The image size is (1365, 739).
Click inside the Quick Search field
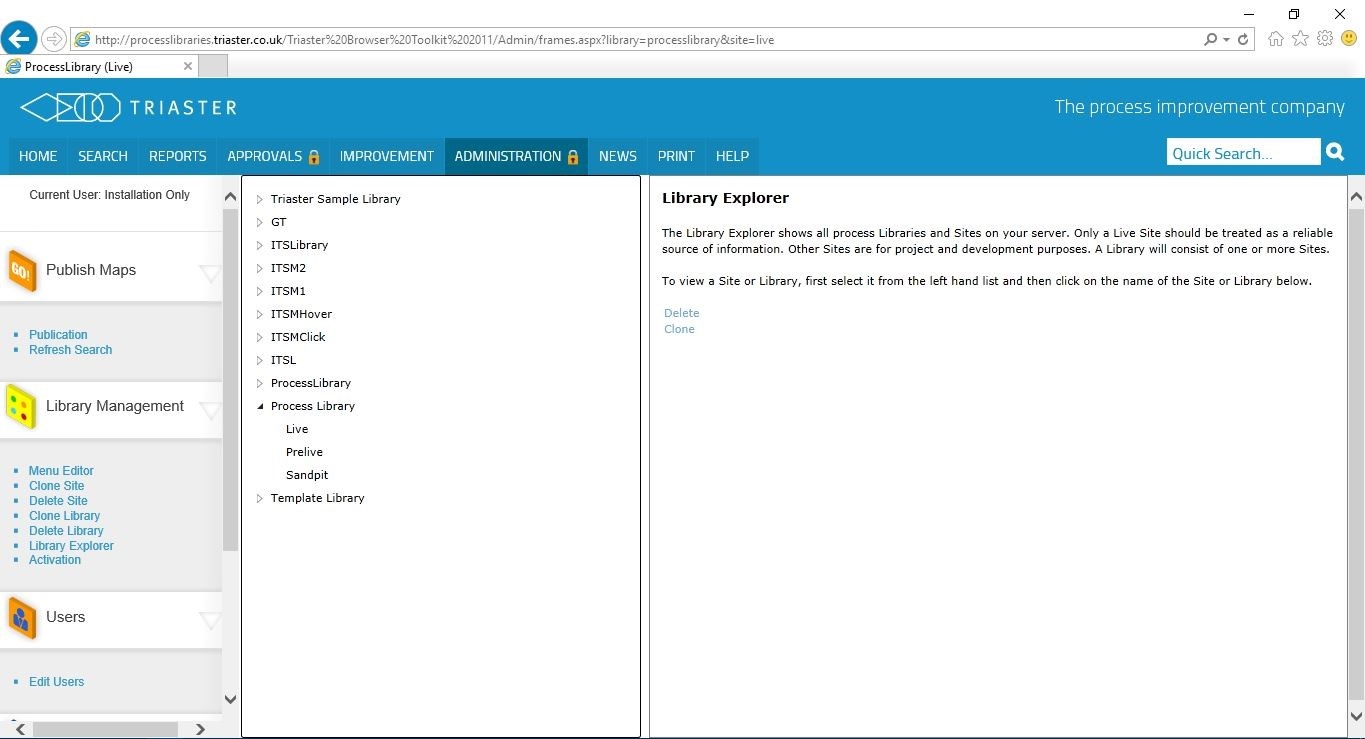tap(1240, 151)
